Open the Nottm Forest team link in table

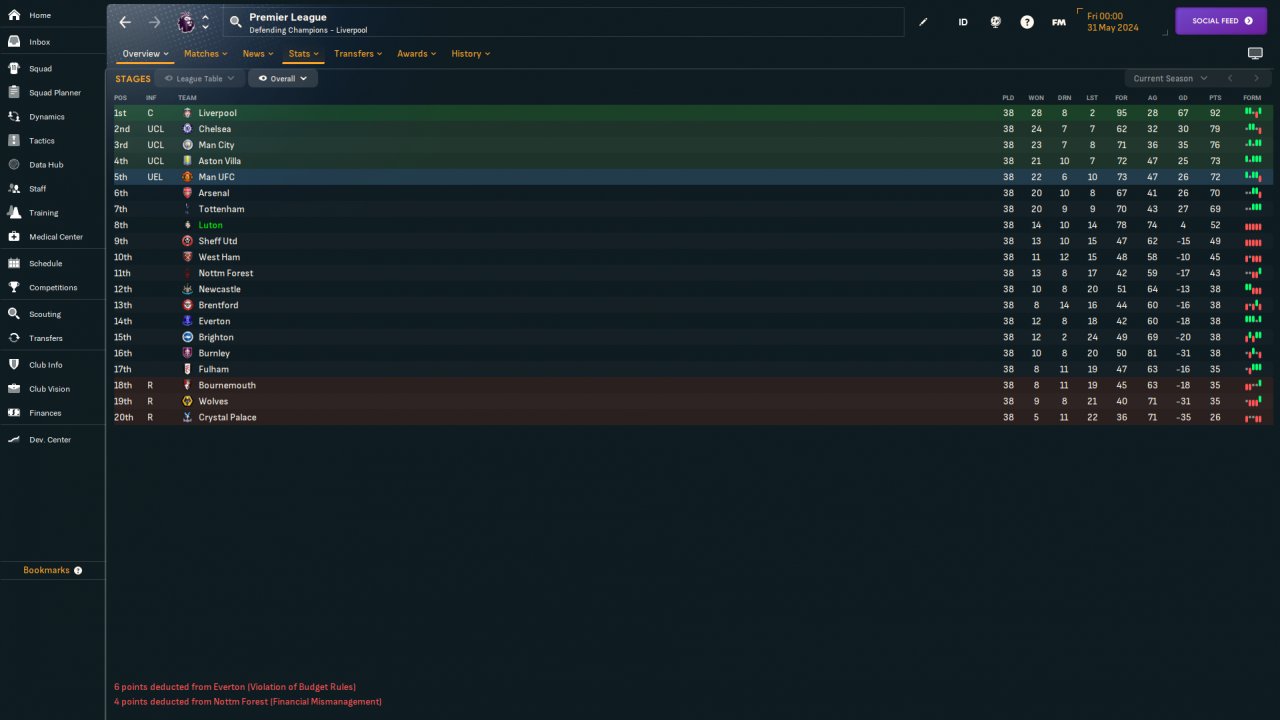click(225, 273)
